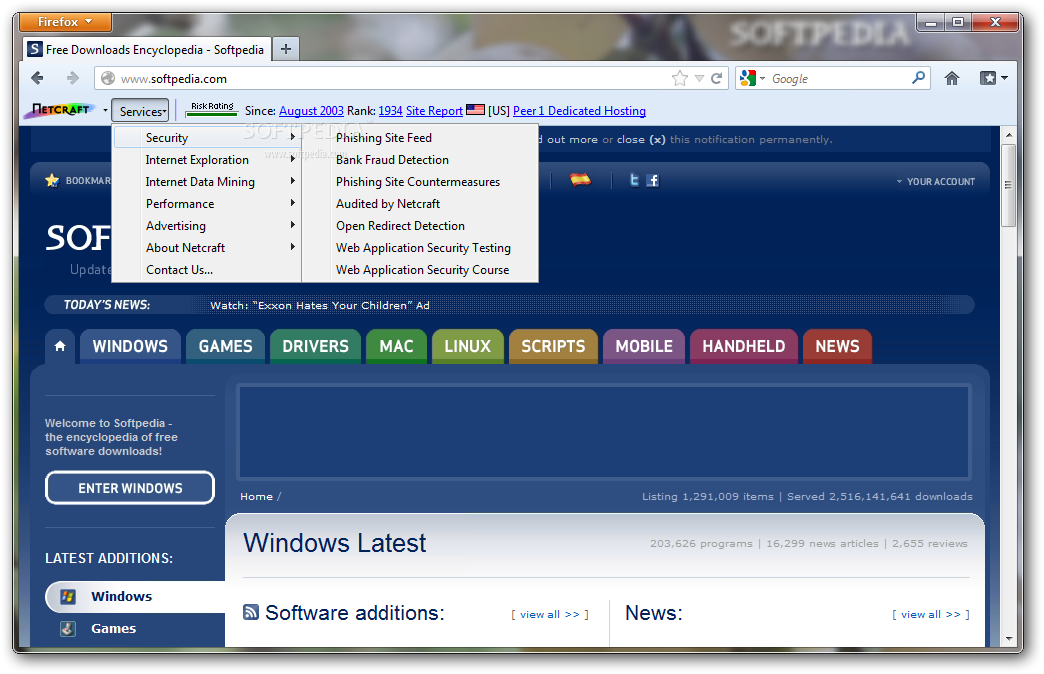
Task: Select Bank Fraud Detection
Action: 419,160
